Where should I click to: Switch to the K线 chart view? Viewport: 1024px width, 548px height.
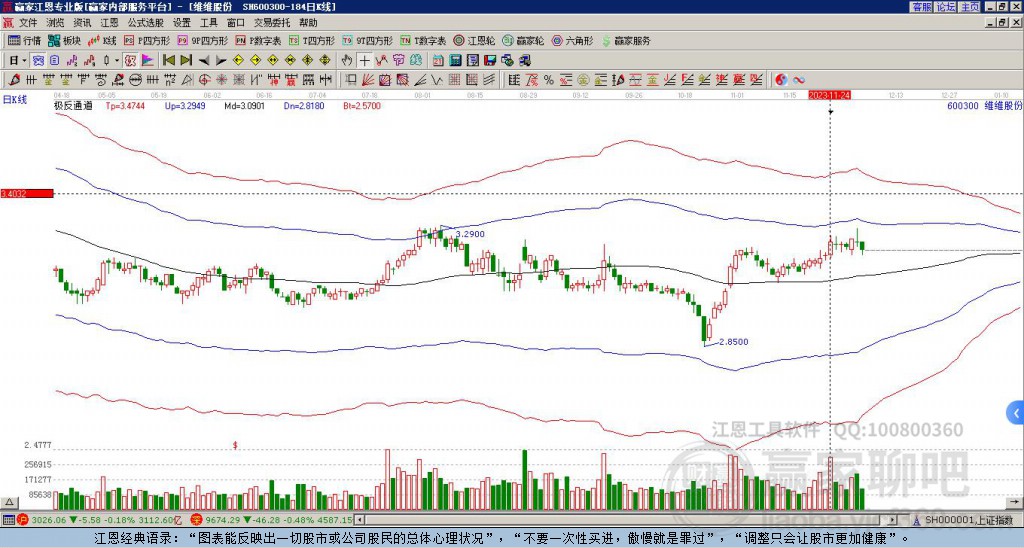click(102, 40)
